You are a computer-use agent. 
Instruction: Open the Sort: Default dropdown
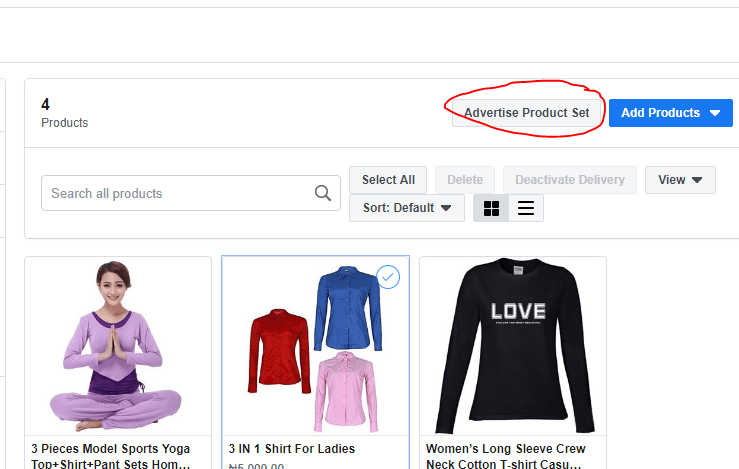coord(407,208)
